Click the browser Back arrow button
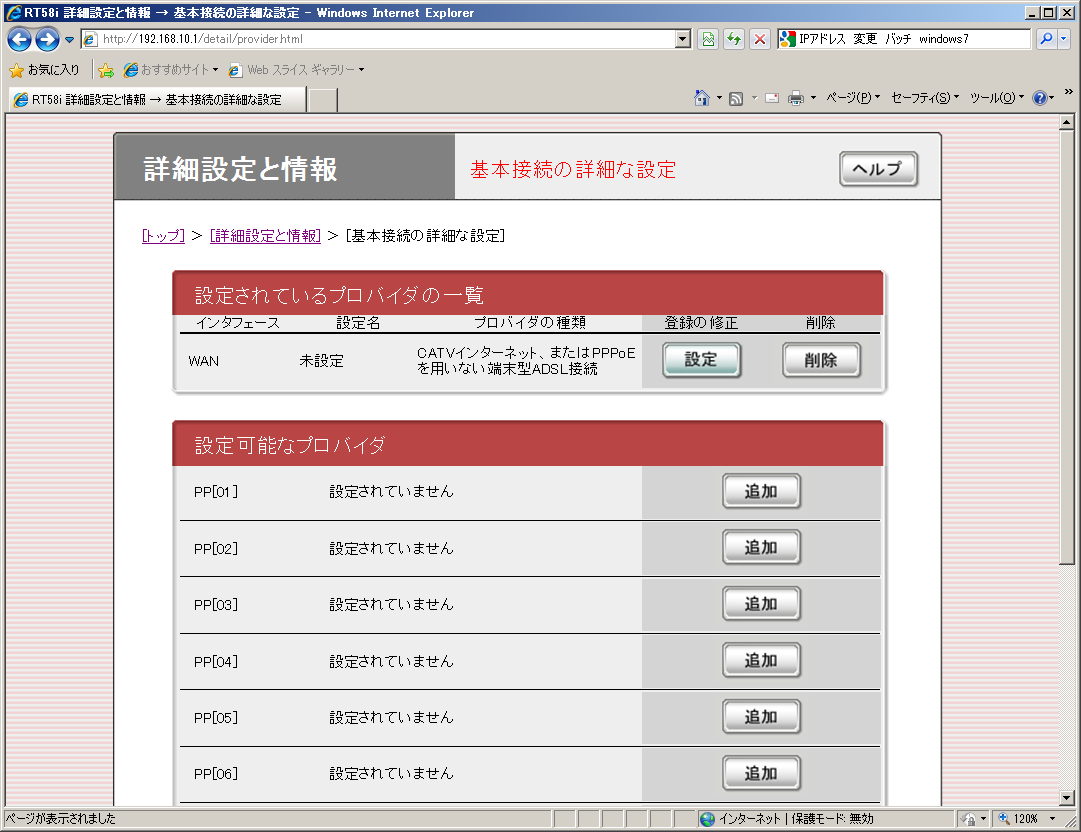 point(19,39)
